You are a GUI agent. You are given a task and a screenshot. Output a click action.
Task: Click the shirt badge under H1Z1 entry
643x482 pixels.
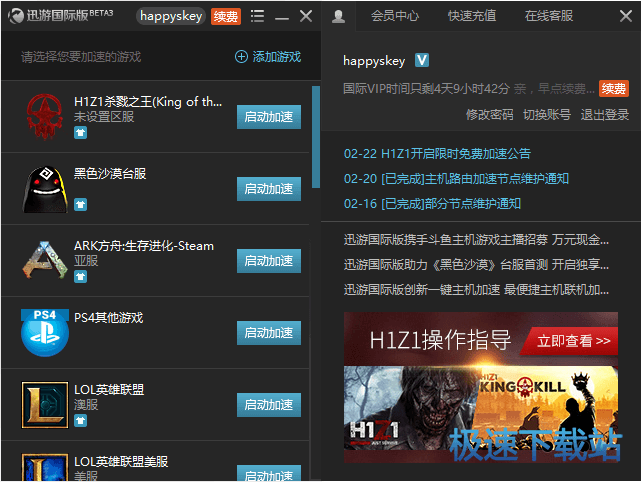[80, 133]
